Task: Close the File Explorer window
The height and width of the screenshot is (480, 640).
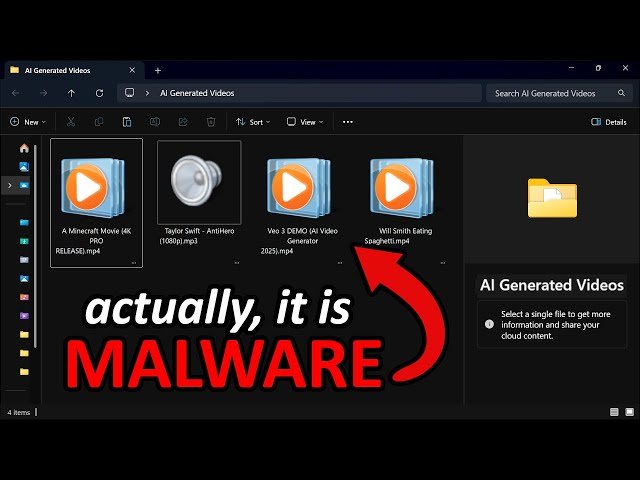Action: pyautogui.click(x=625, y=68)
